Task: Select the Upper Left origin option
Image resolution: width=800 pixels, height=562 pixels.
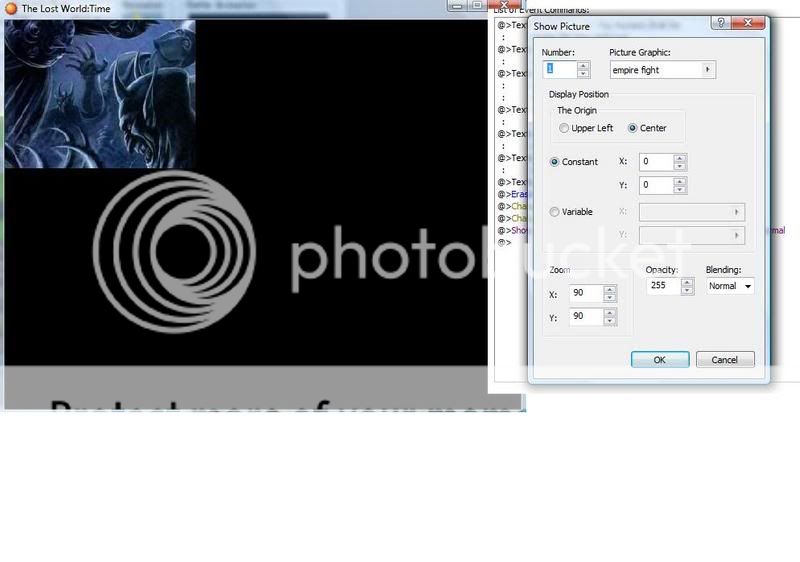Action: click(565, 128)
